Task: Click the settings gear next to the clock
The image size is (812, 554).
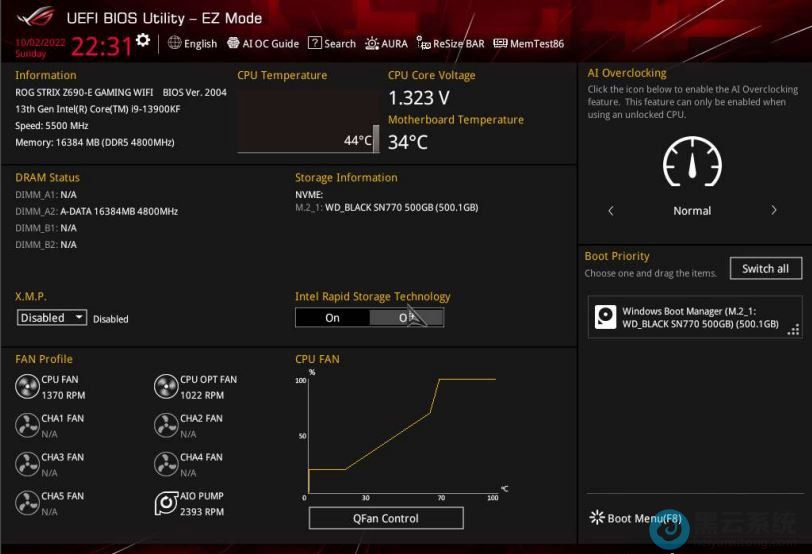Action: pyautogui.click(x=143, y=41)
